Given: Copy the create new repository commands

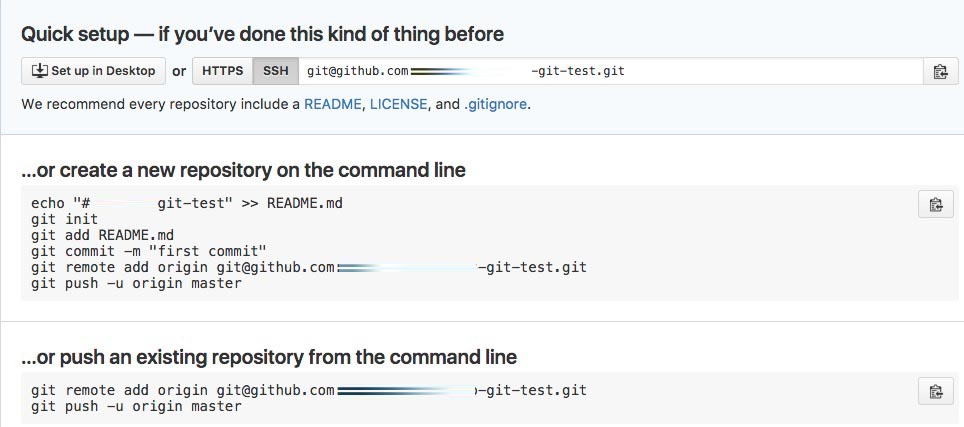Looking at the screenshot, I should click(936, 205).
